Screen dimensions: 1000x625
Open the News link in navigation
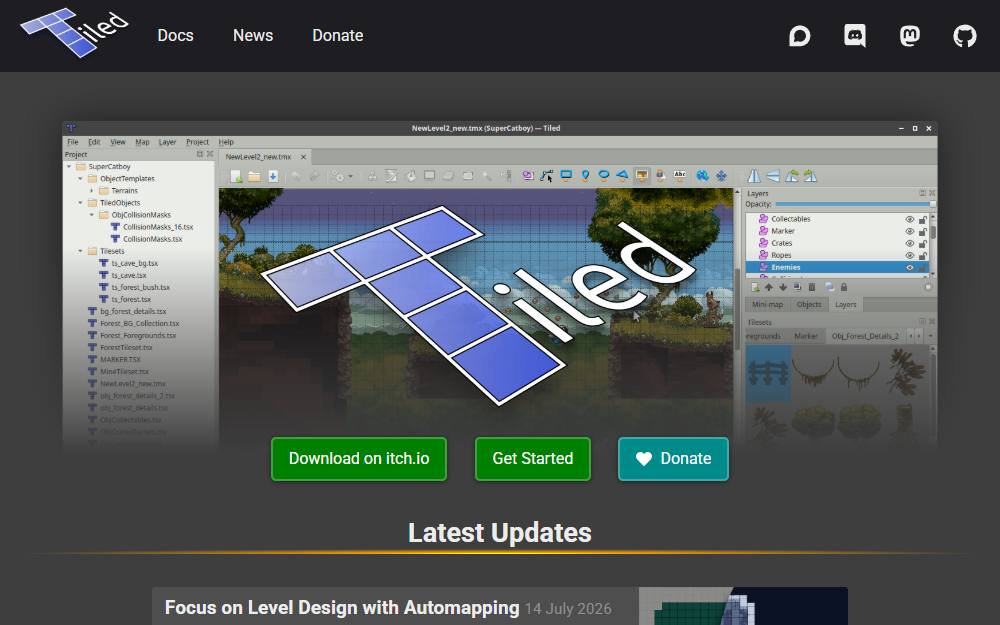pos(253,36)
